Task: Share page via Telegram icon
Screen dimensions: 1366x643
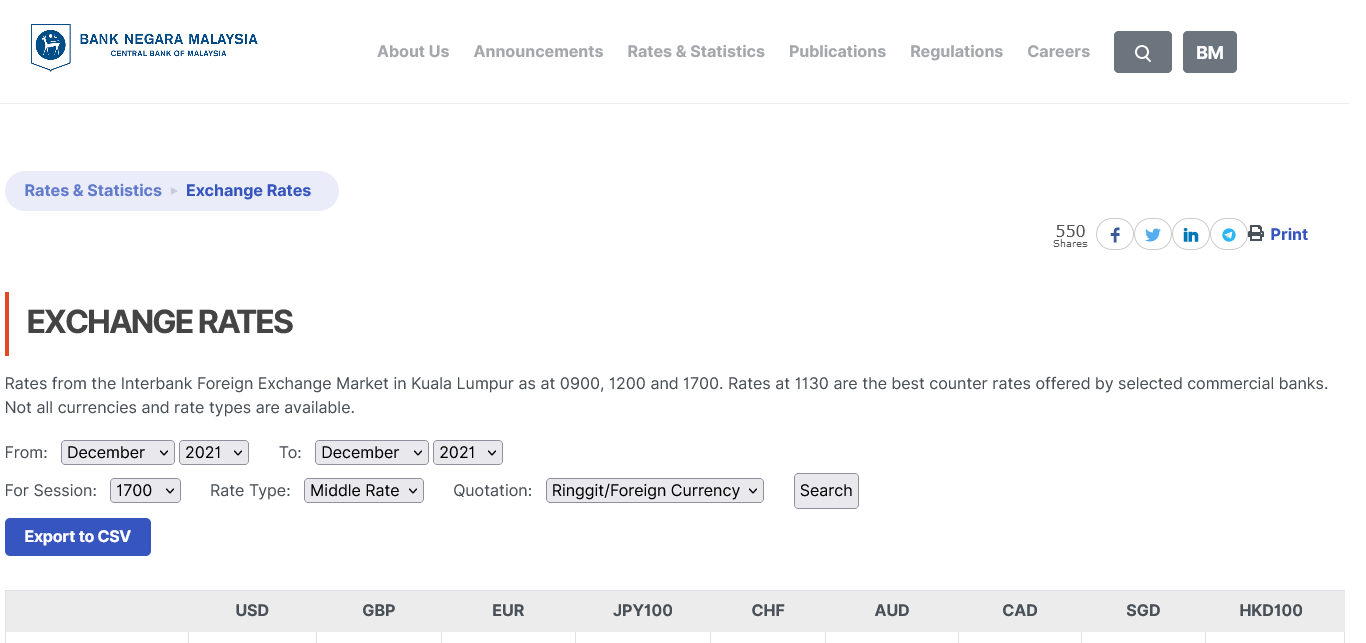Action: [1228, 235]
